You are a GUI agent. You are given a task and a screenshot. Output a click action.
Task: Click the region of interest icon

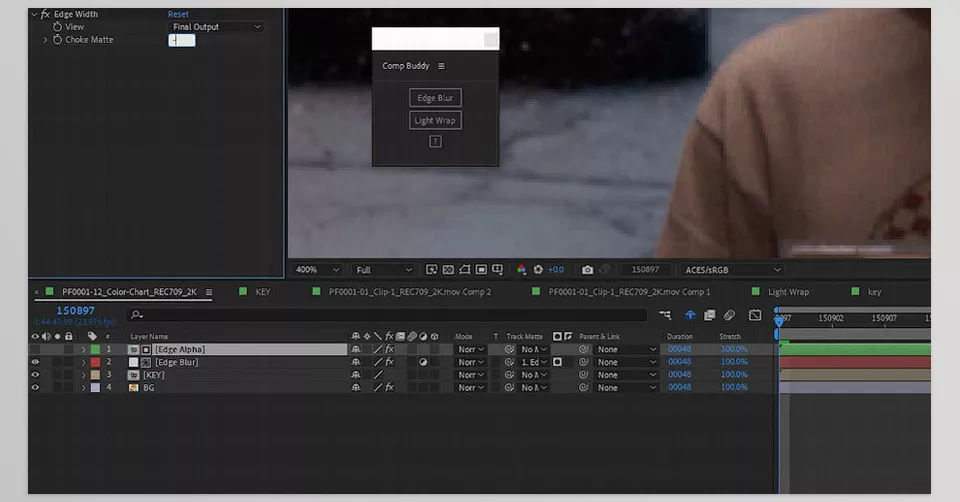click(481, 270)
